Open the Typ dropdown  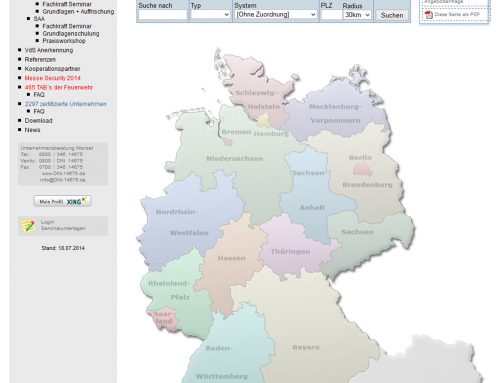click(x=210, y=15)
